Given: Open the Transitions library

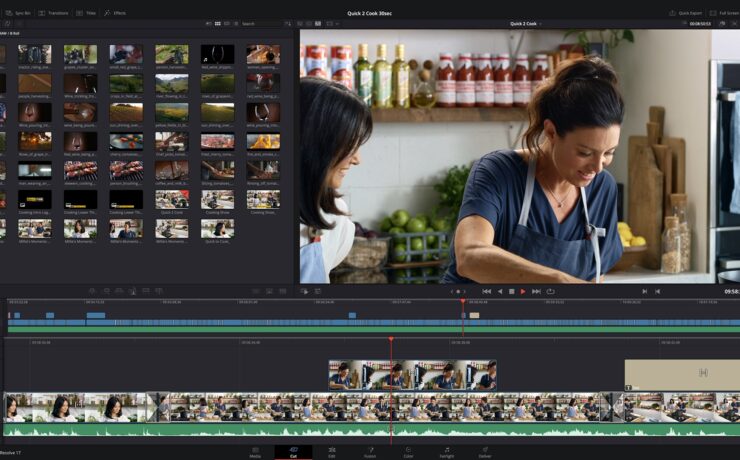Looking at the screenshot, I should click(x=53, y=13).
